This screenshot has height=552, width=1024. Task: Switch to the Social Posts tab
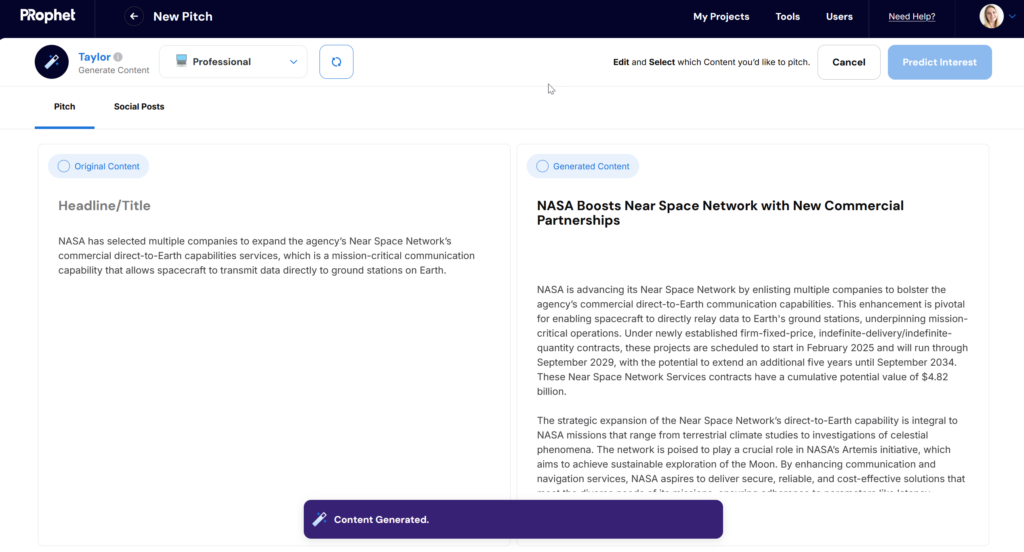tap(139, 106)
